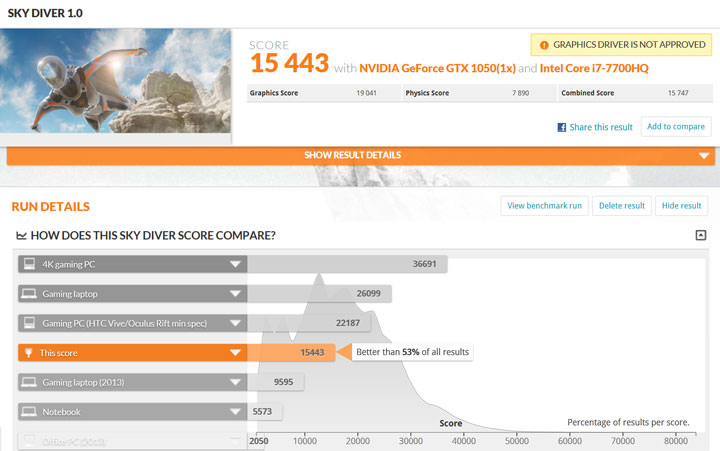Viewport: 720px width, 451px height.
Task: Open the Intel Core i7-7700HQ link
Action: [592, 68]
